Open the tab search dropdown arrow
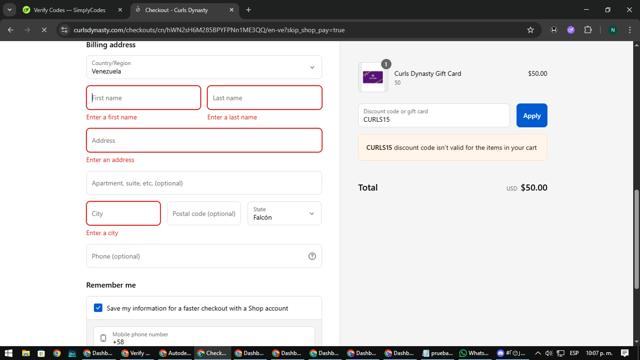Image resolution: width=640 pixels, height=360 pixels. (9, 10)
